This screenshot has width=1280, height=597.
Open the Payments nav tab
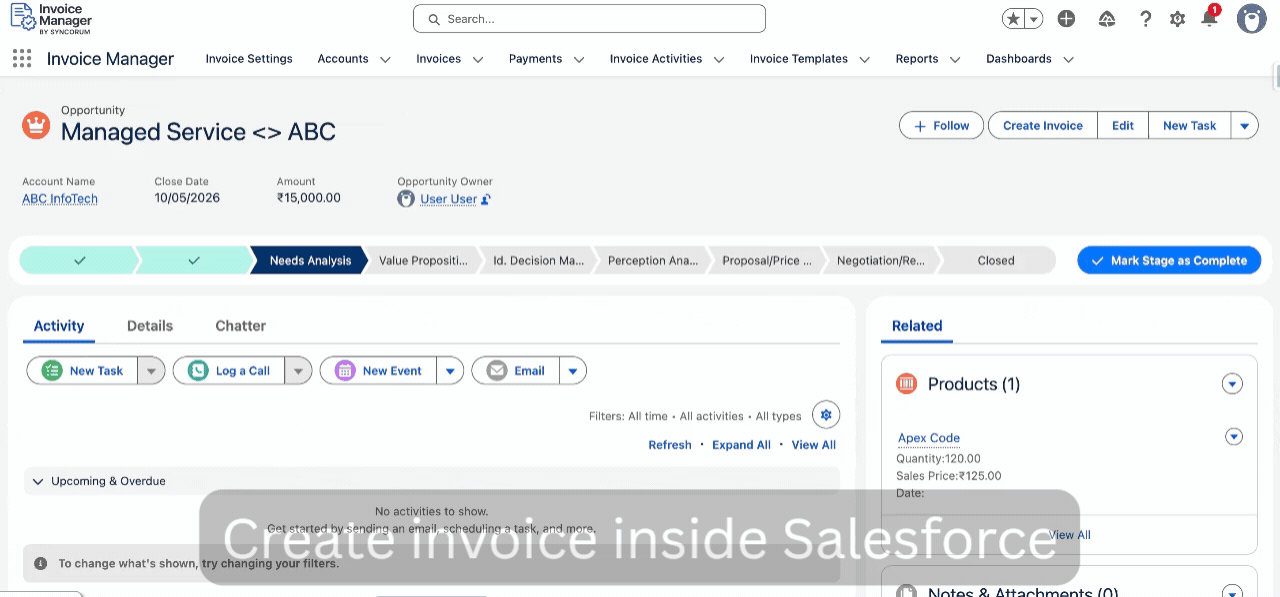[x=535, y=59]
